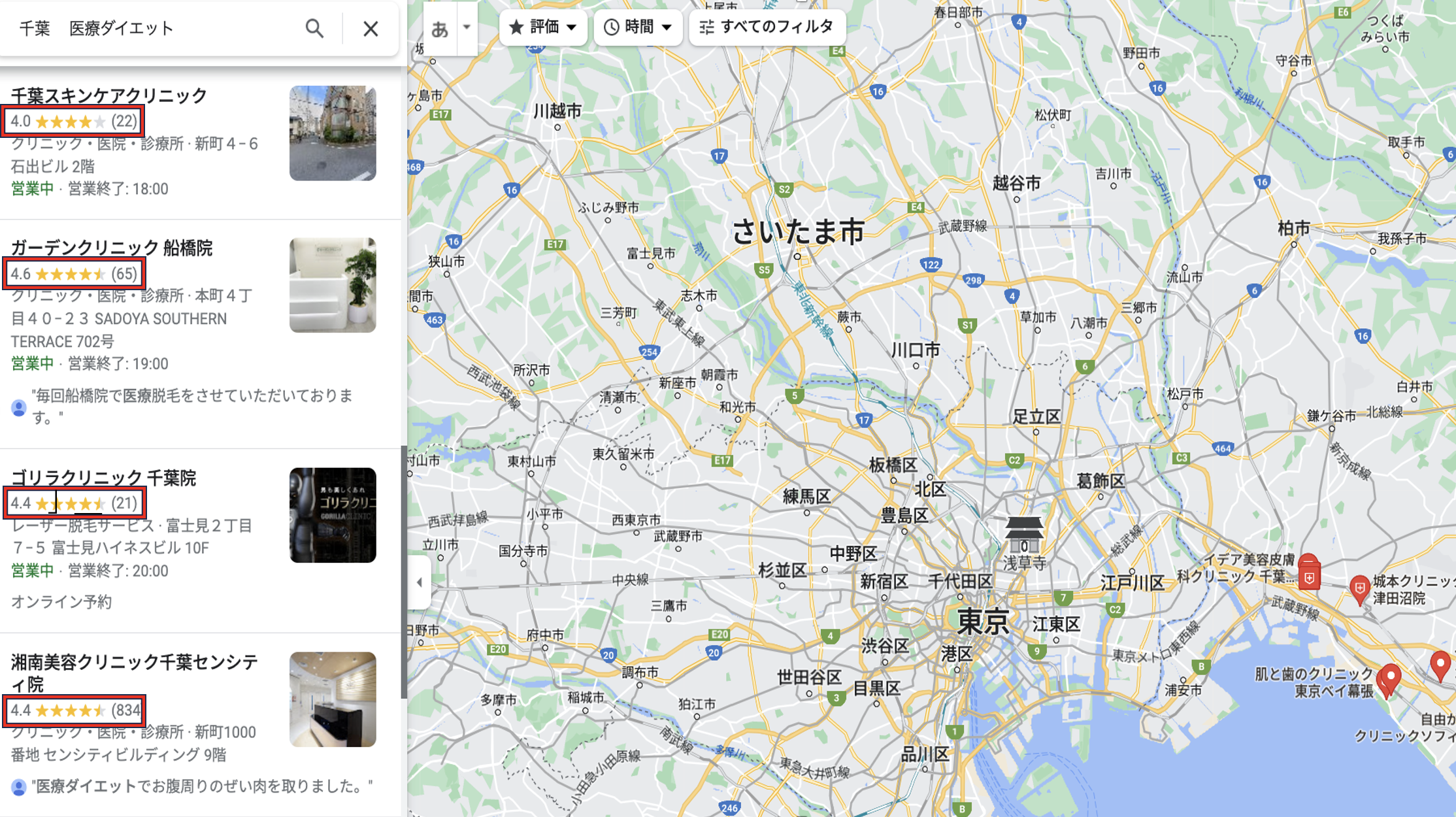Click the 江戸川区 label on map
This screenshot has width=1456, height=817.
click(1133, 582)
